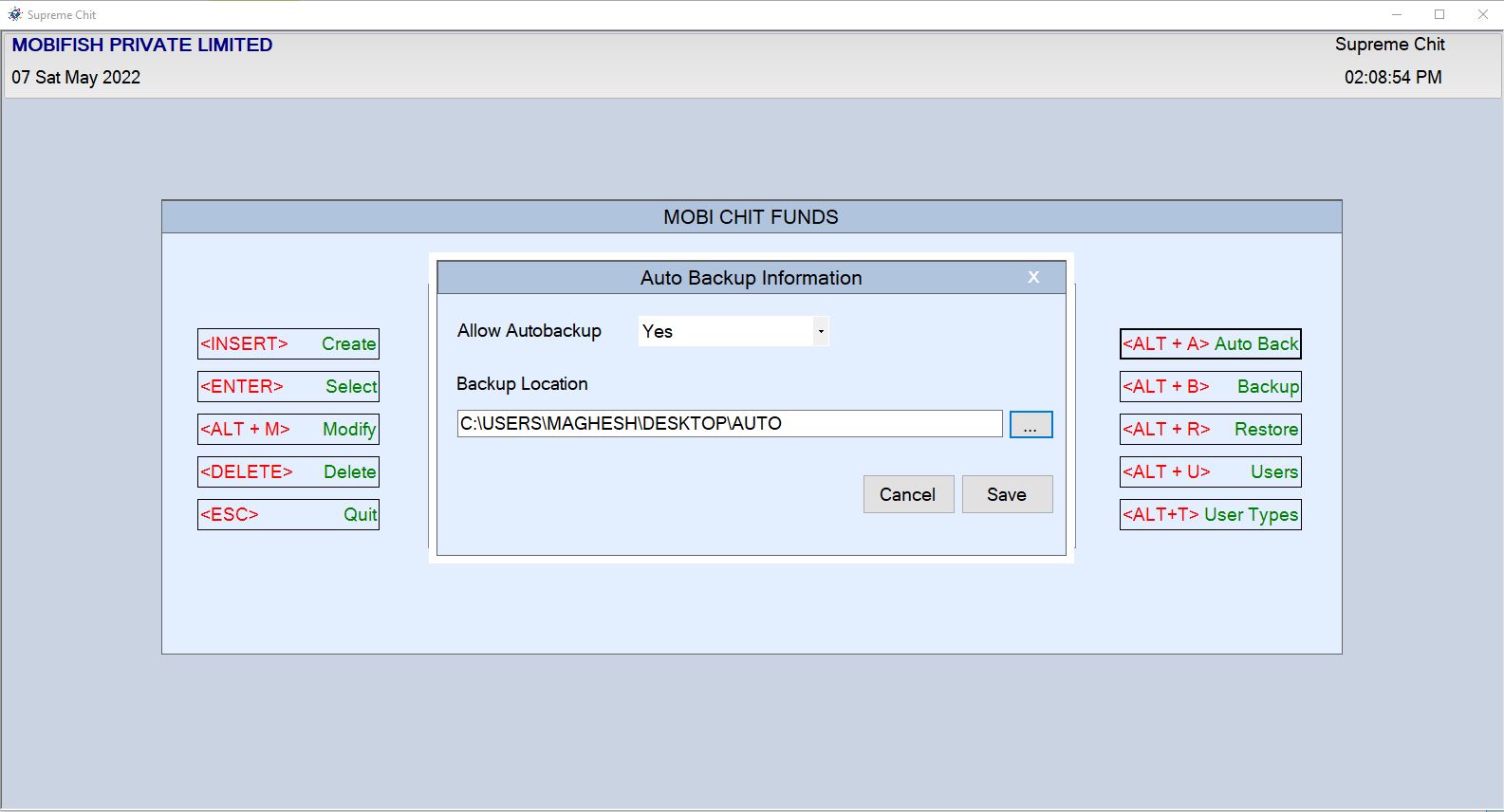
Task: Minimize the Supreme Chit window
Action: [1397, 14]
